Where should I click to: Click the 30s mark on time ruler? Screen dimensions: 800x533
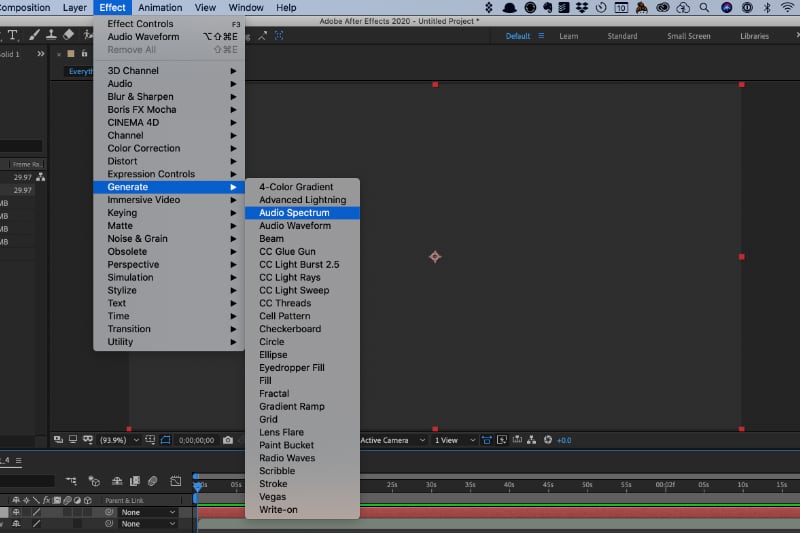tap(431, 485)
